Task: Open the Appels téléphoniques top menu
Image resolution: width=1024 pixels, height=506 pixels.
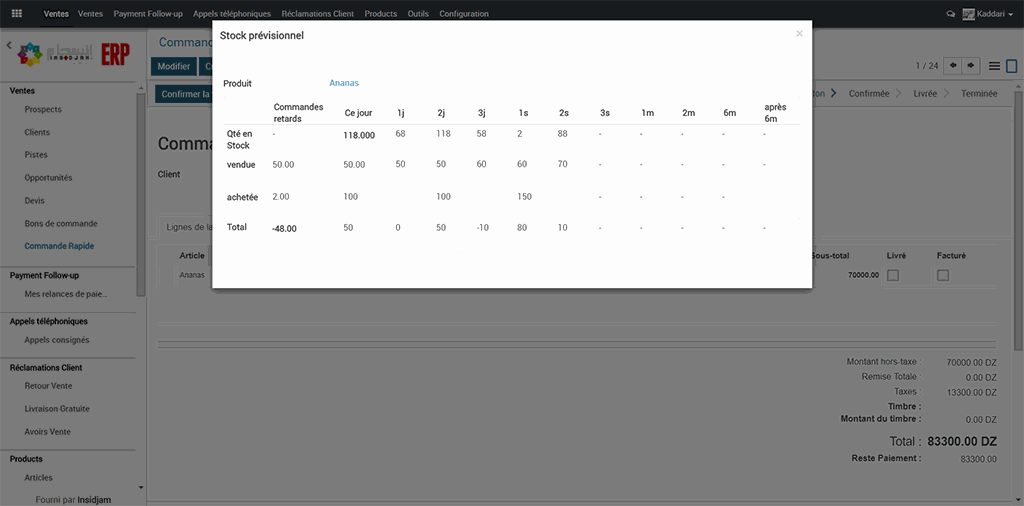Action: (x=232, y=14)
